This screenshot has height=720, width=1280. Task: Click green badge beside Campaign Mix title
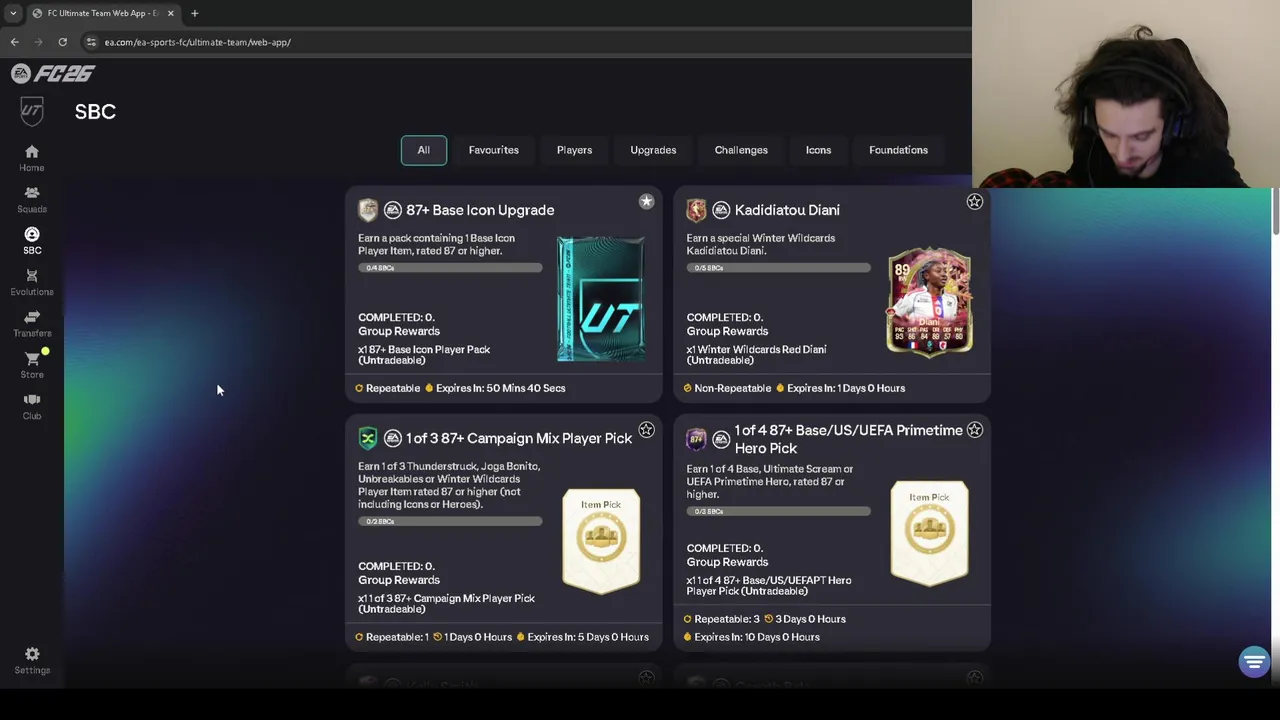pos(368,438)
